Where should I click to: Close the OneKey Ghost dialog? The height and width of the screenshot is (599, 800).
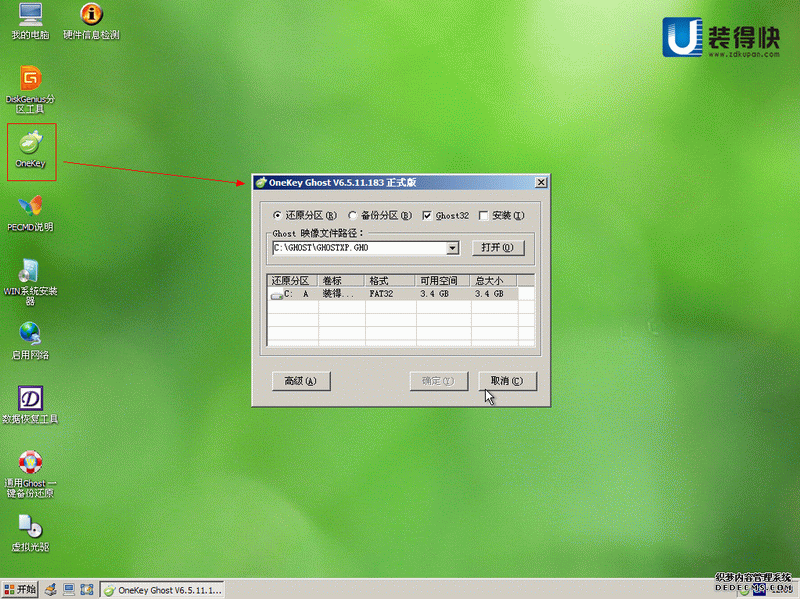coord(541,183)
